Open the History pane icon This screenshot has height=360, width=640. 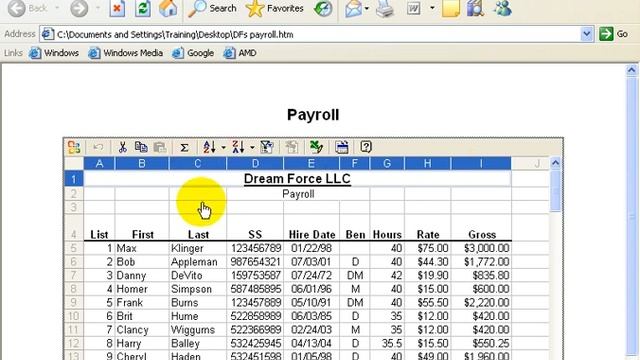[323, 8]
